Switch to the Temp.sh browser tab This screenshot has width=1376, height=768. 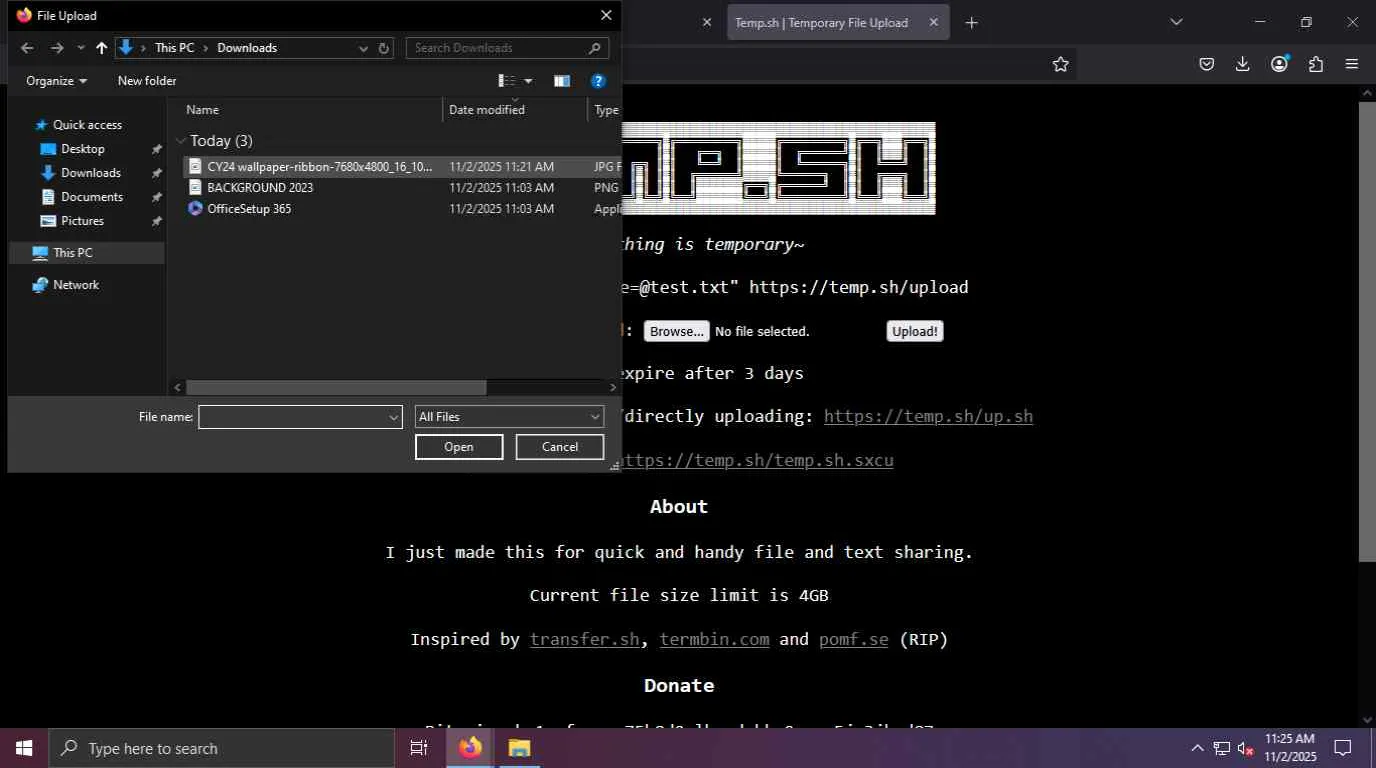coord(822,23)
